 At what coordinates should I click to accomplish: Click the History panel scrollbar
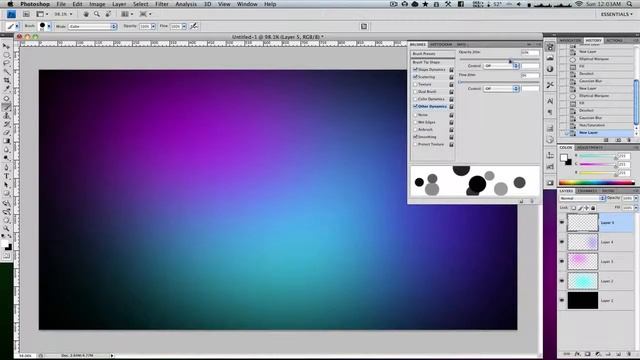pos(636,102)
